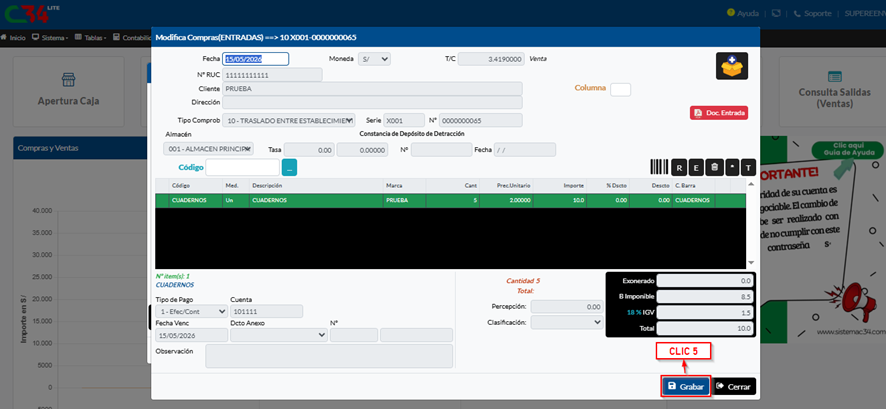
Task: Open the Moneda currency dropdown
Action: point(374,59)
